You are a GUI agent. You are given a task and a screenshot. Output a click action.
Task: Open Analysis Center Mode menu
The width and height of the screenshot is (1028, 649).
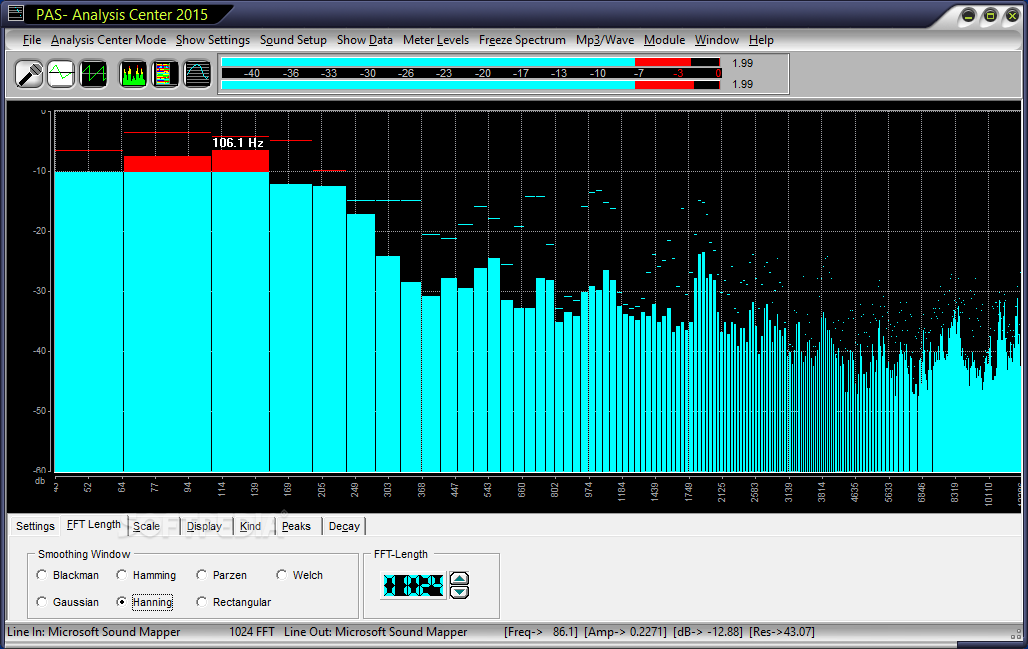coord(109,40)
